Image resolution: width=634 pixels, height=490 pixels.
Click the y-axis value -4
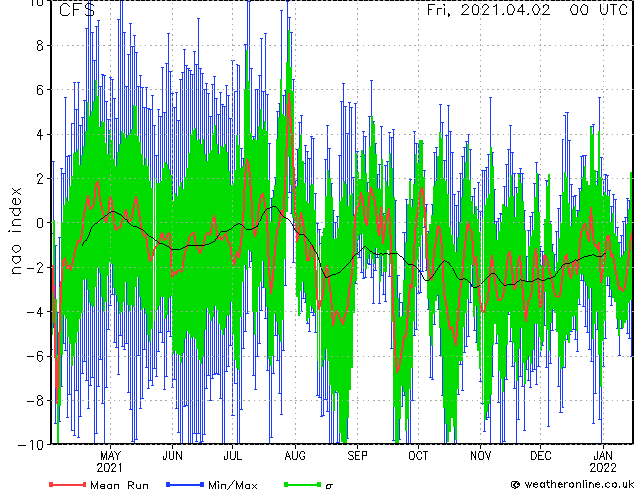[x=35, y=312]
